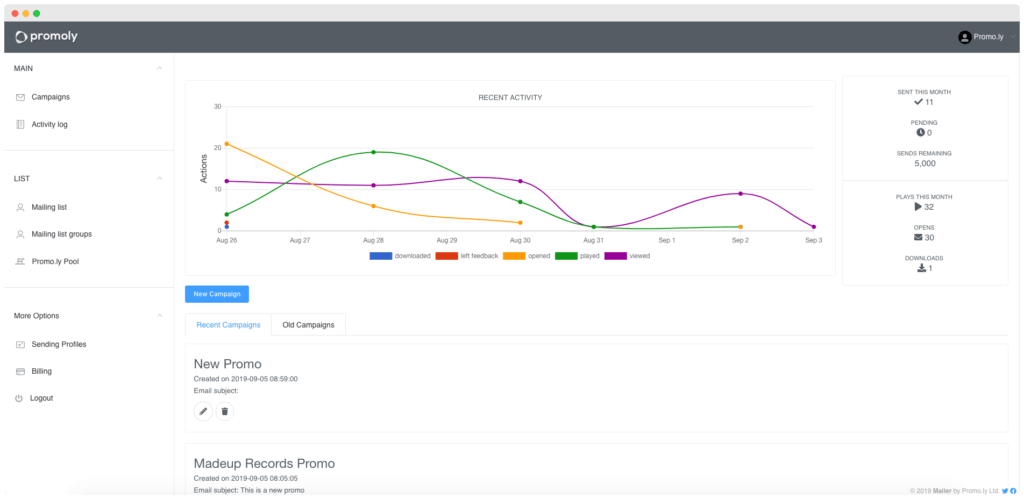Click the Logout power icon
The image size is (1024, 499).
pos(19,398)
